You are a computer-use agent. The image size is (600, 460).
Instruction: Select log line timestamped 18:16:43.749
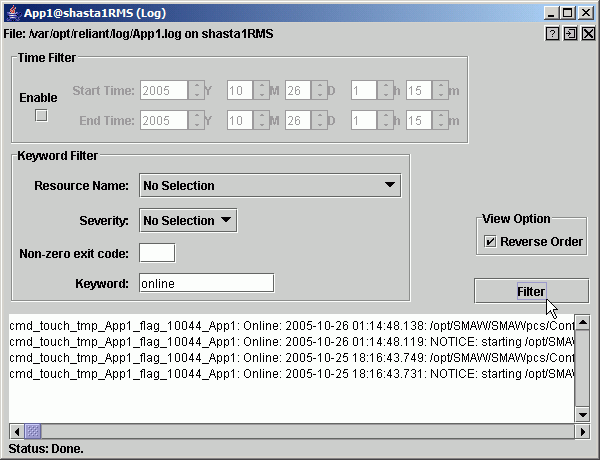pos(292,357)
